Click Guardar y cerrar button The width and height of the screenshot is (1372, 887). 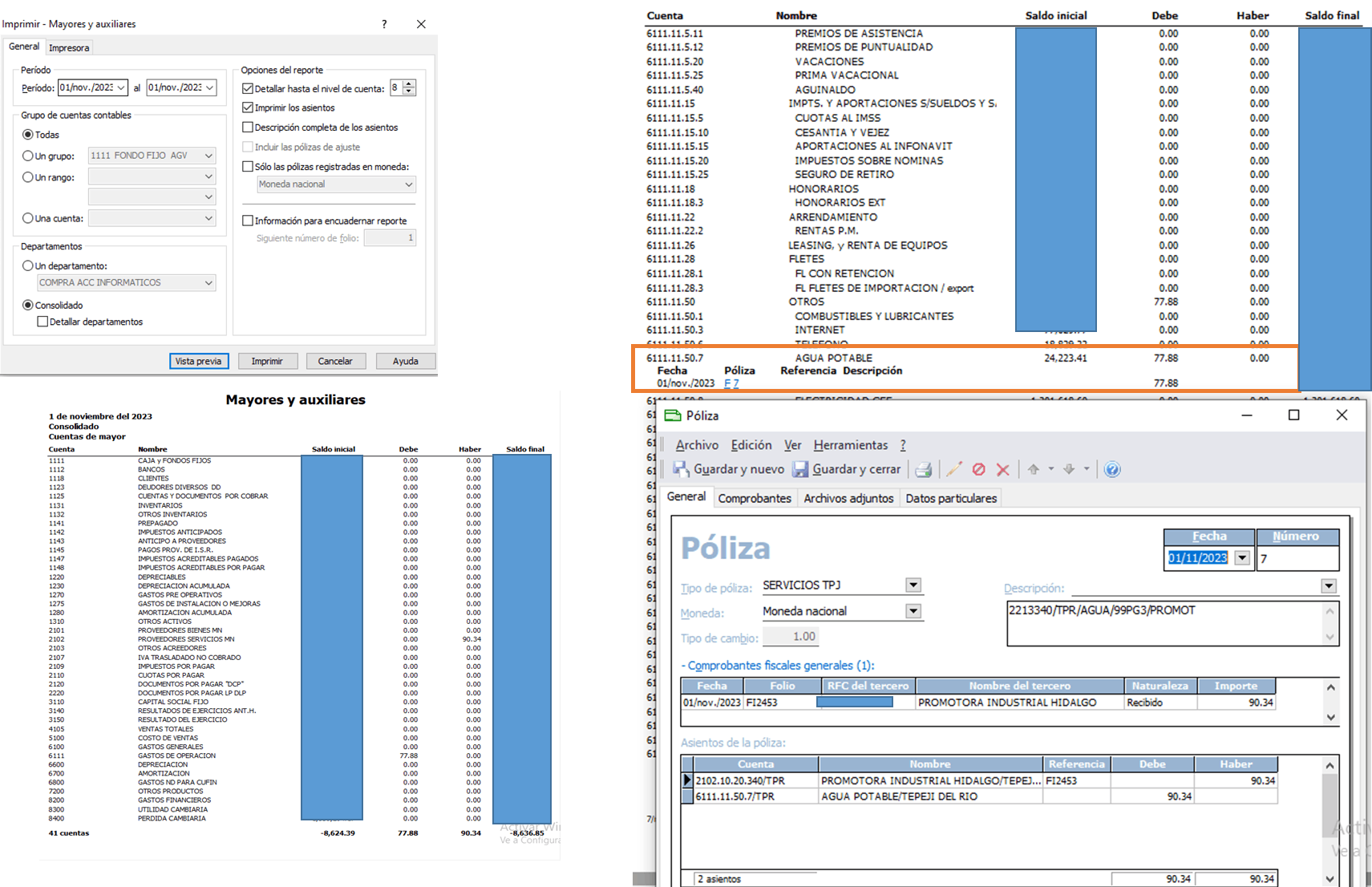pyautogui.click(x=847, y=469)
